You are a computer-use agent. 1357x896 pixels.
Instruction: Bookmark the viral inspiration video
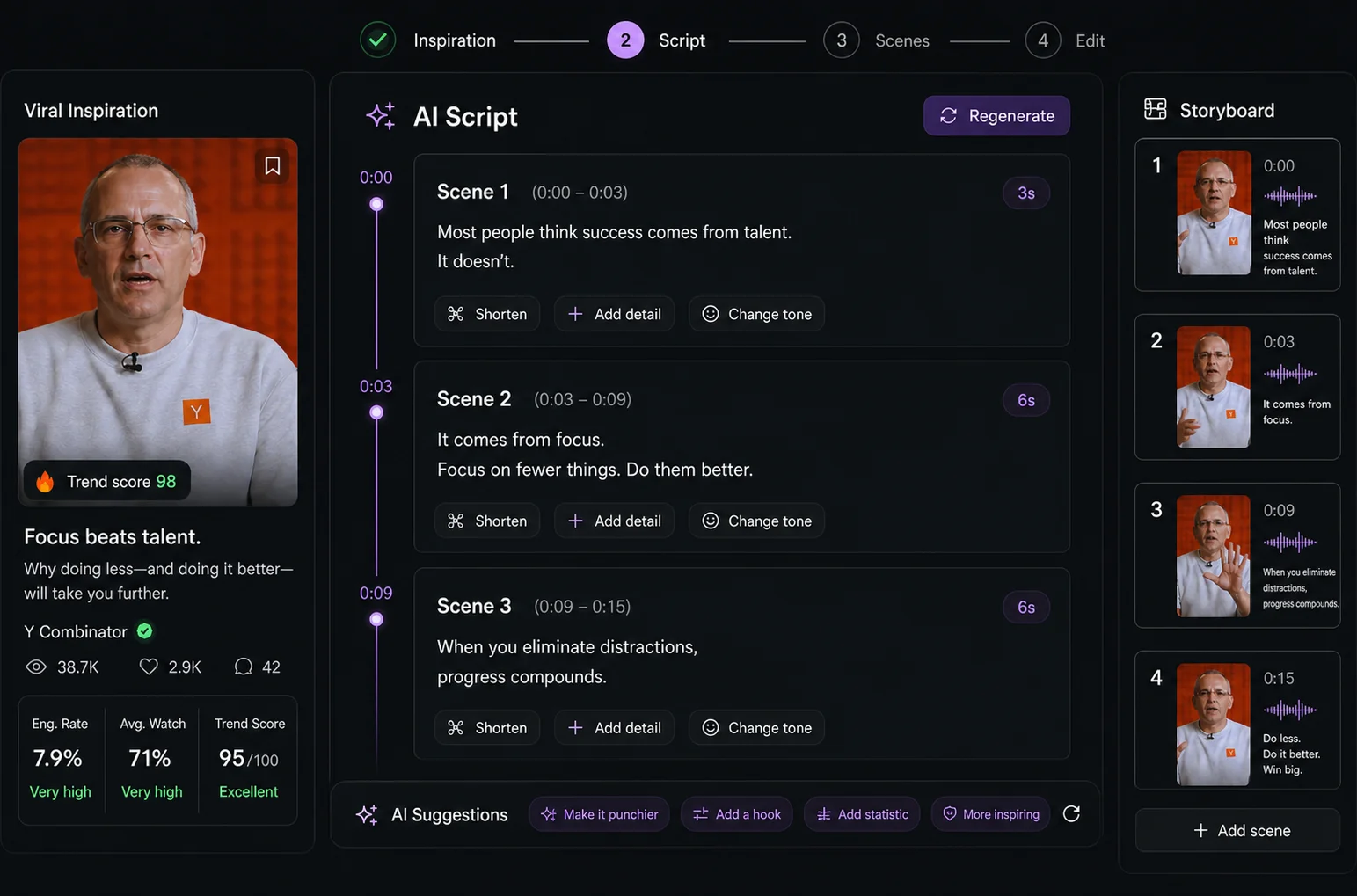[272, 165]
